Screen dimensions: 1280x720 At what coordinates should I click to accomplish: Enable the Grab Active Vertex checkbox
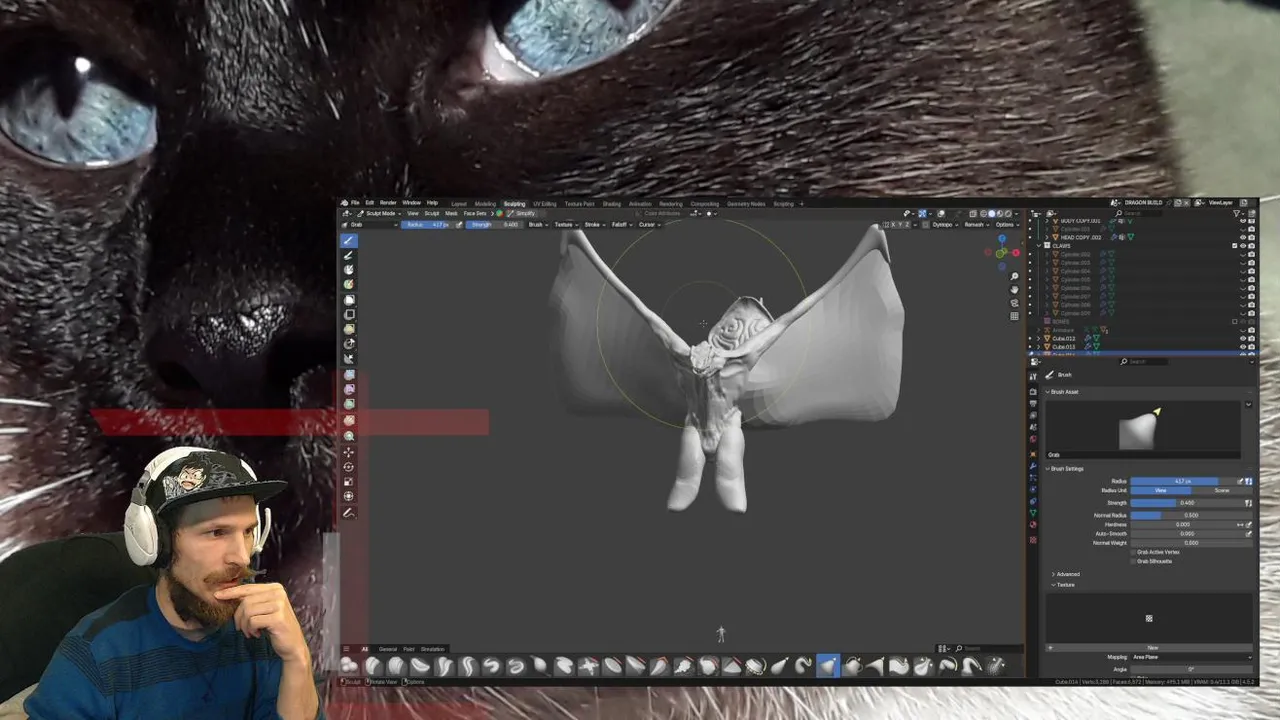click(1133, 552)
